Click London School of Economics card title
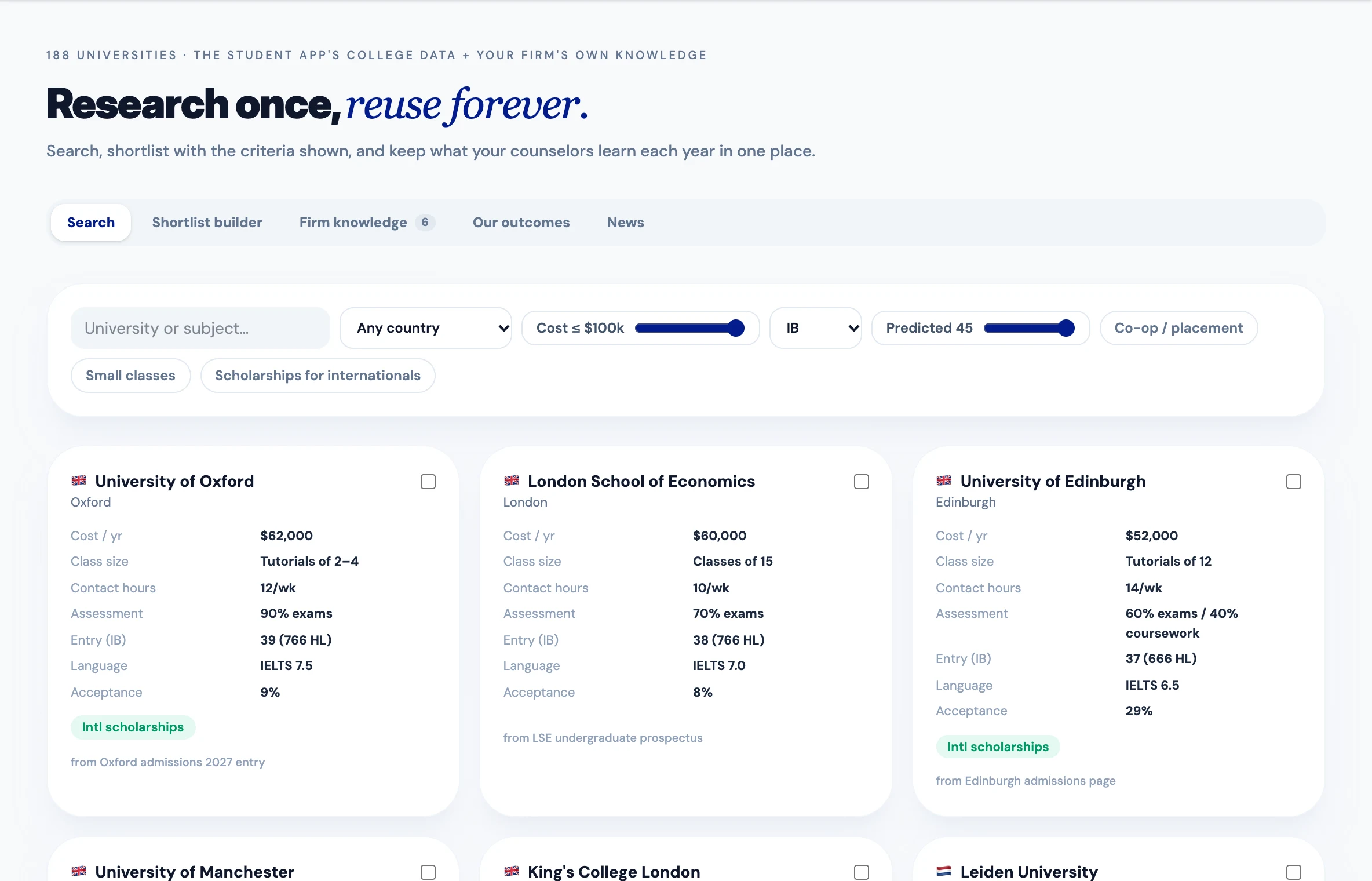This screenshot has width=1372, height=881. 641,481
